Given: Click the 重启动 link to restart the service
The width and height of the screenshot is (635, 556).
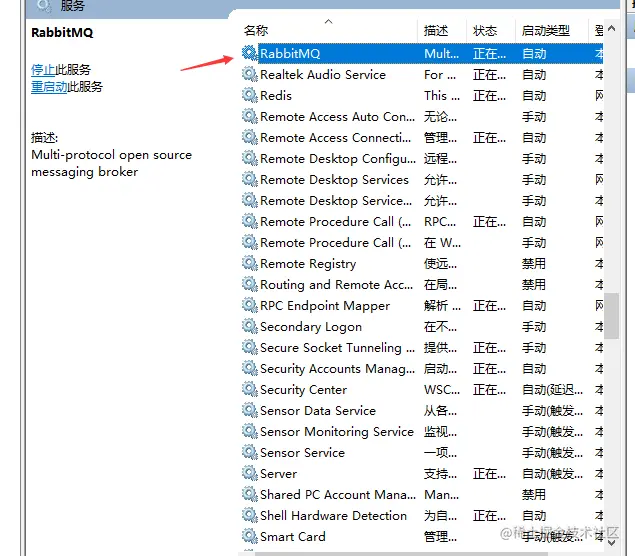Looking at the screenshot, I should pyautogui.click(x=49, y=87).
